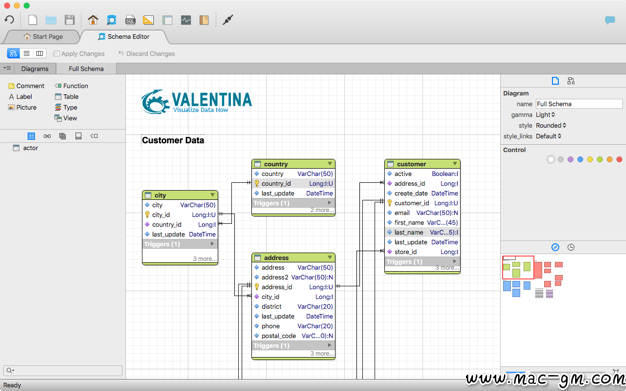Image resolution: width=626 pixels, height=391 pixels.
Task: Create a new document via blank-page icon
Action: (32, 20)
